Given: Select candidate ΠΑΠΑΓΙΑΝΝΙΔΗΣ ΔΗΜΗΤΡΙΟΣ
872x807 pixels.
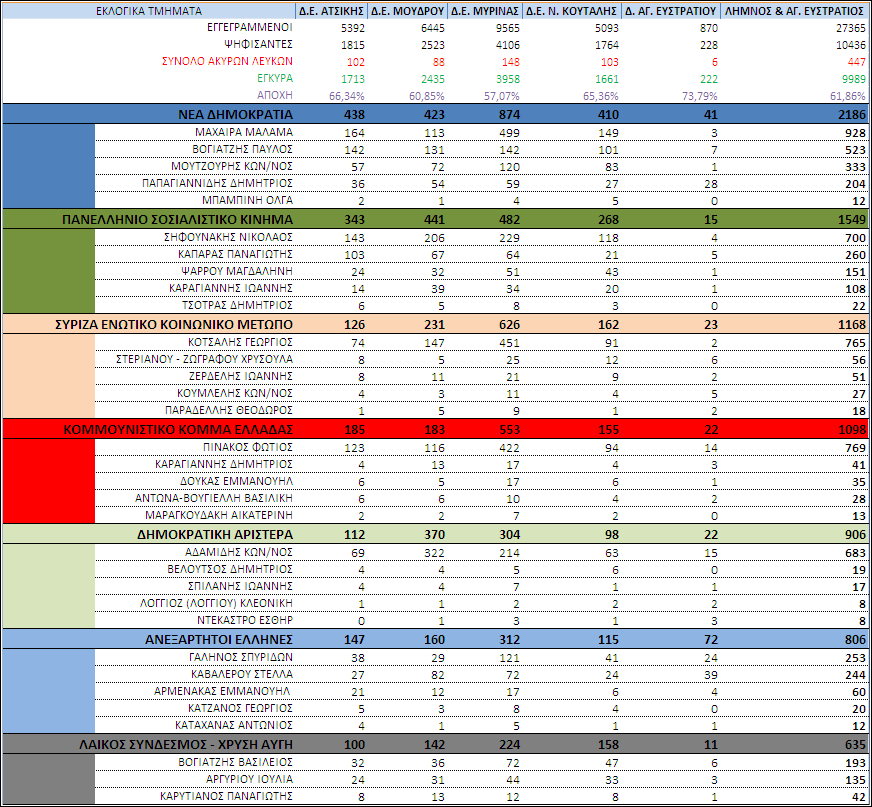Looking at the screenshot, I should tap(217, 183).
